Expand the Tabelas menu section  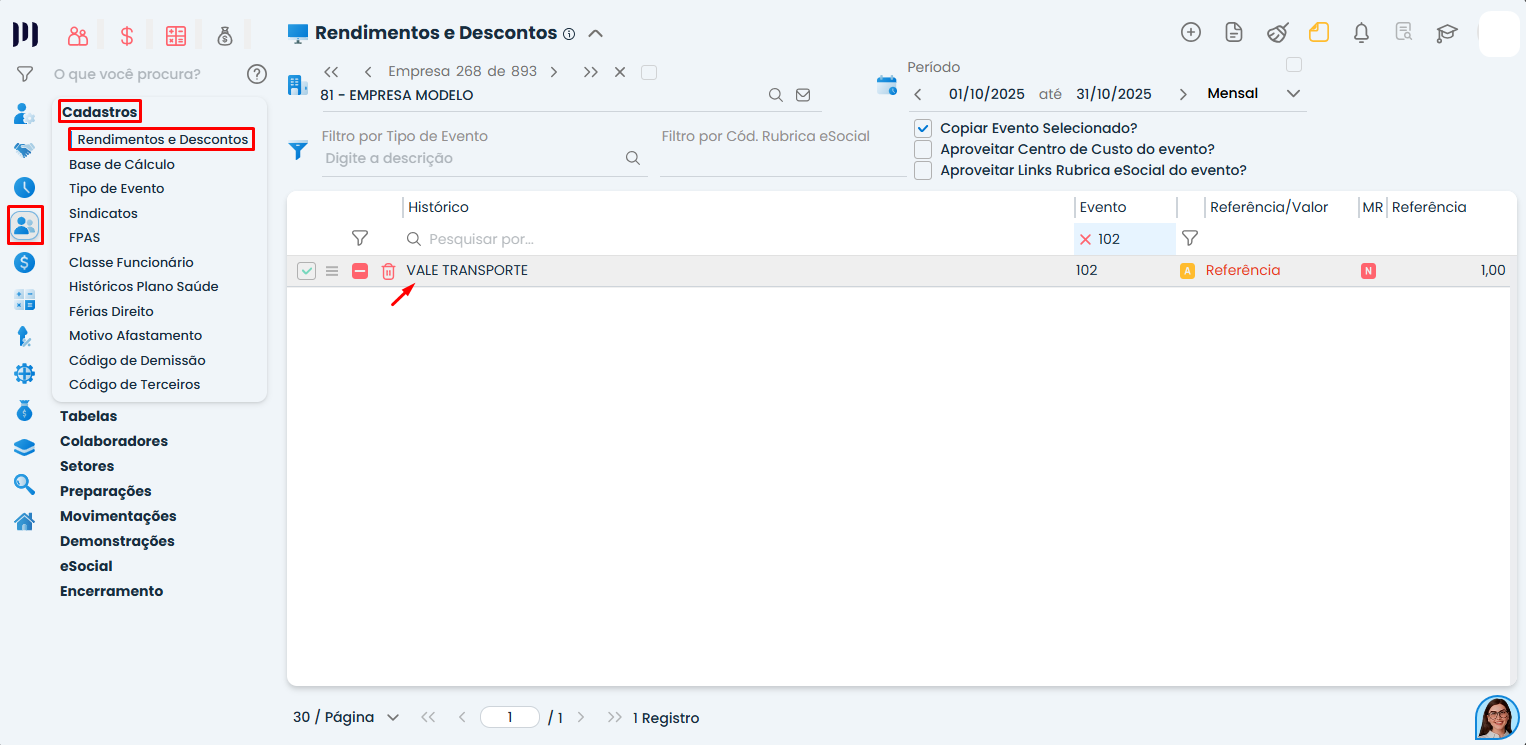[88, 416]
